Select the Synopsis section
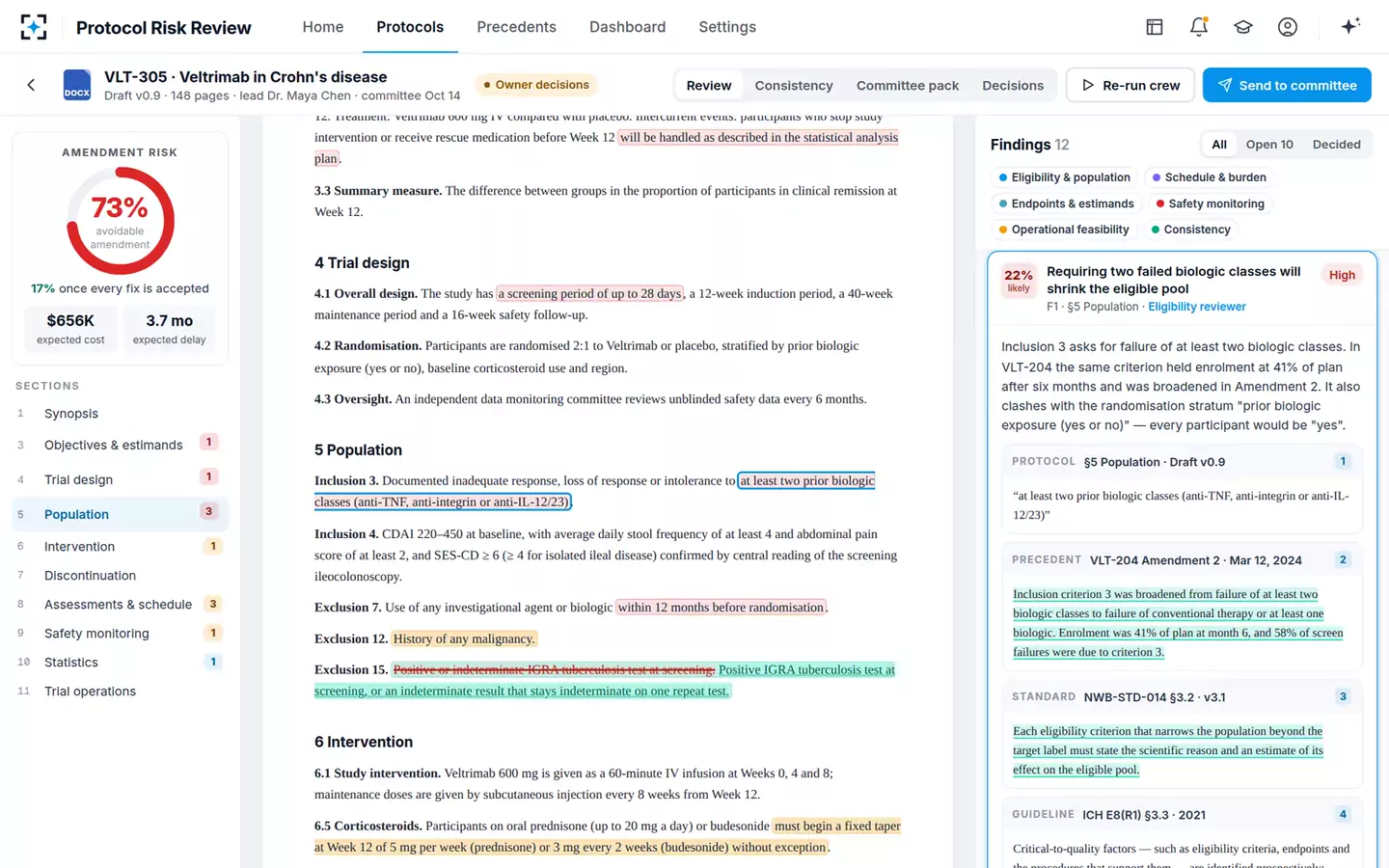The width and height of the screenshot is (1389, 868). (x=120, y=414)
